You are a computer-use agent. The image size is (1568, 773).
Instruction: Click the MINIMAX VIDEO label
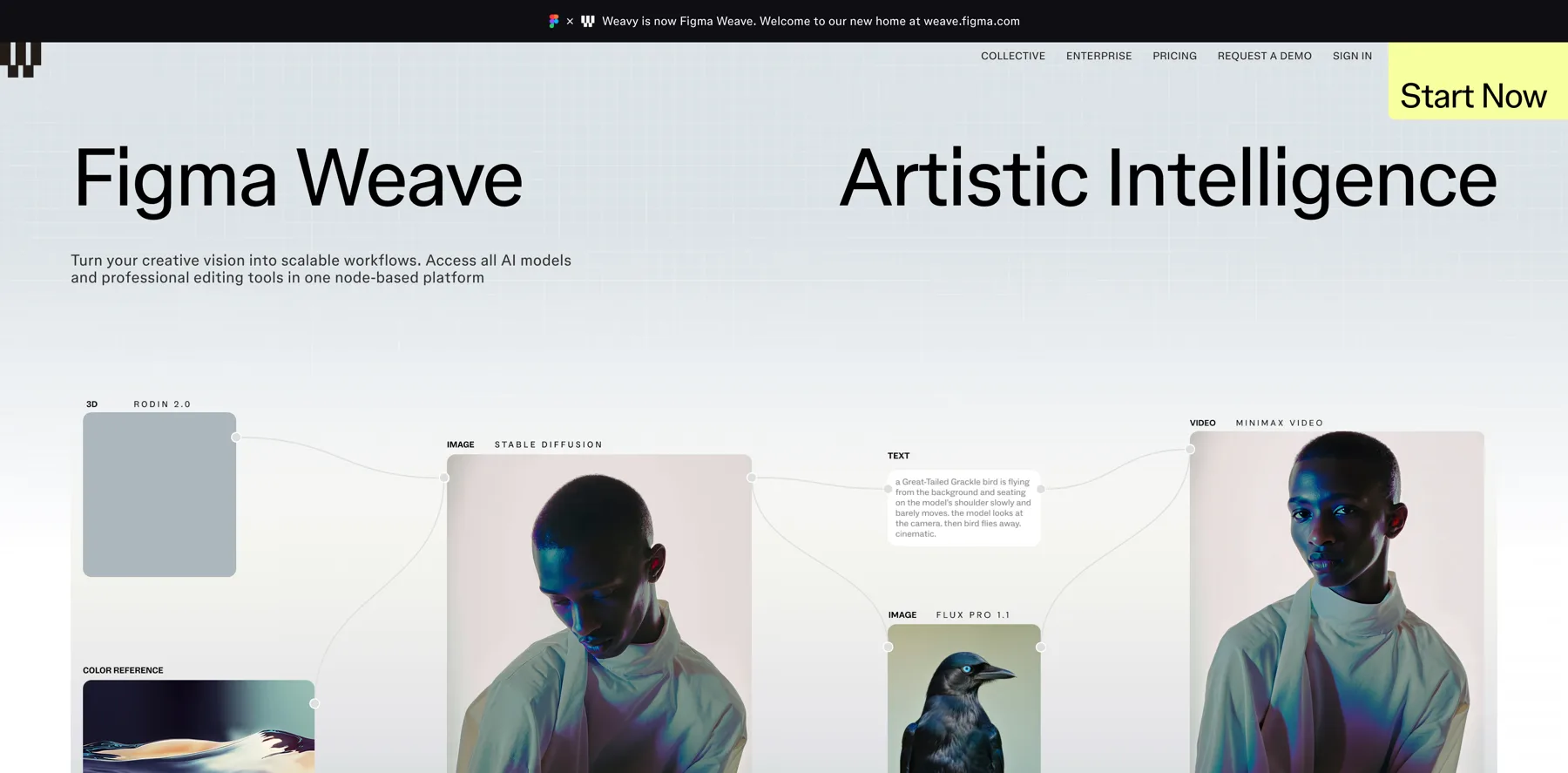click(x=1280, y=423)
